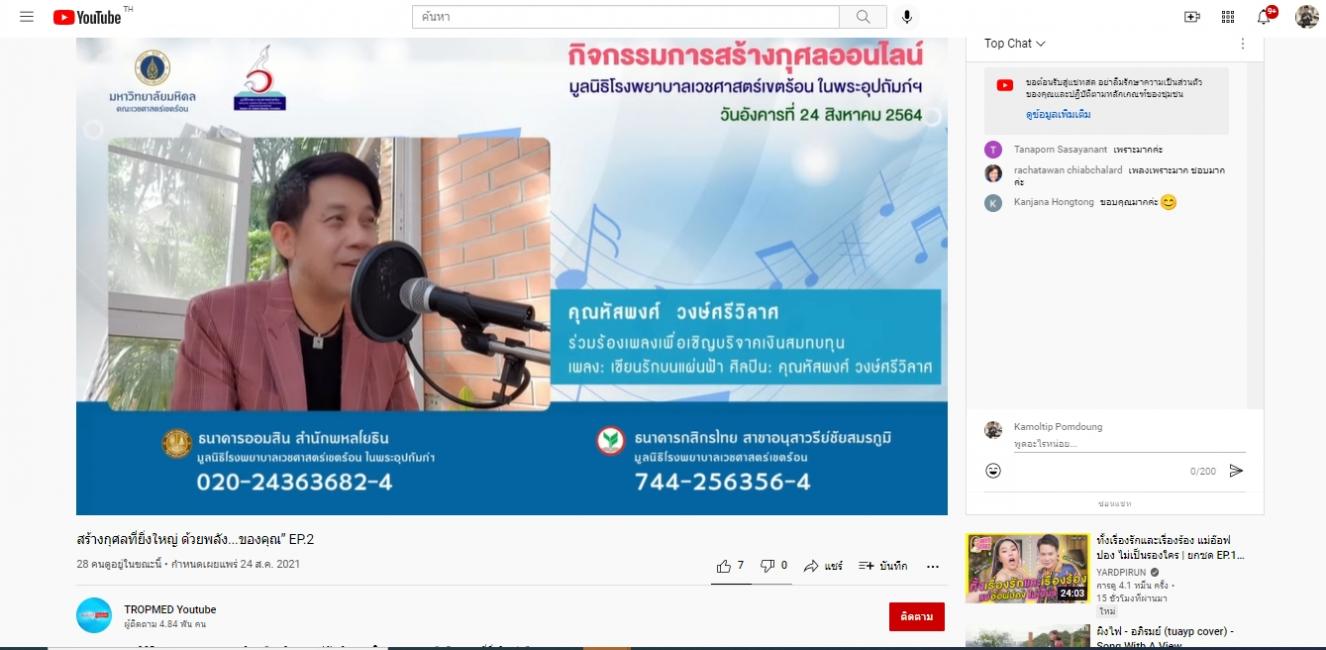Click the search magnifier button

click(x=863, y=17)
